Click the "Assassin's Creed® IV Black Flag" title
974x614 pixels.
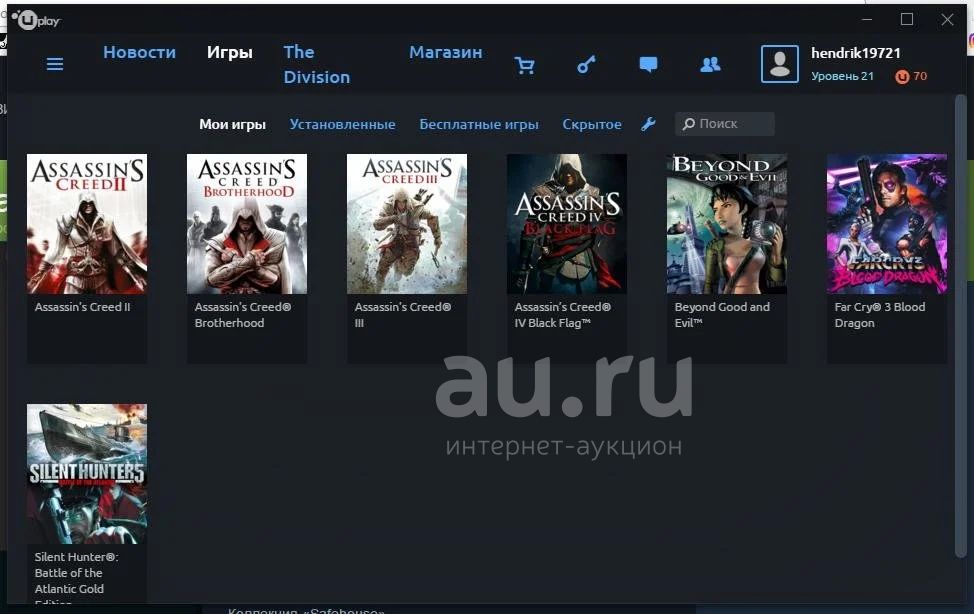pyautogui.click(x=563, y=315)
